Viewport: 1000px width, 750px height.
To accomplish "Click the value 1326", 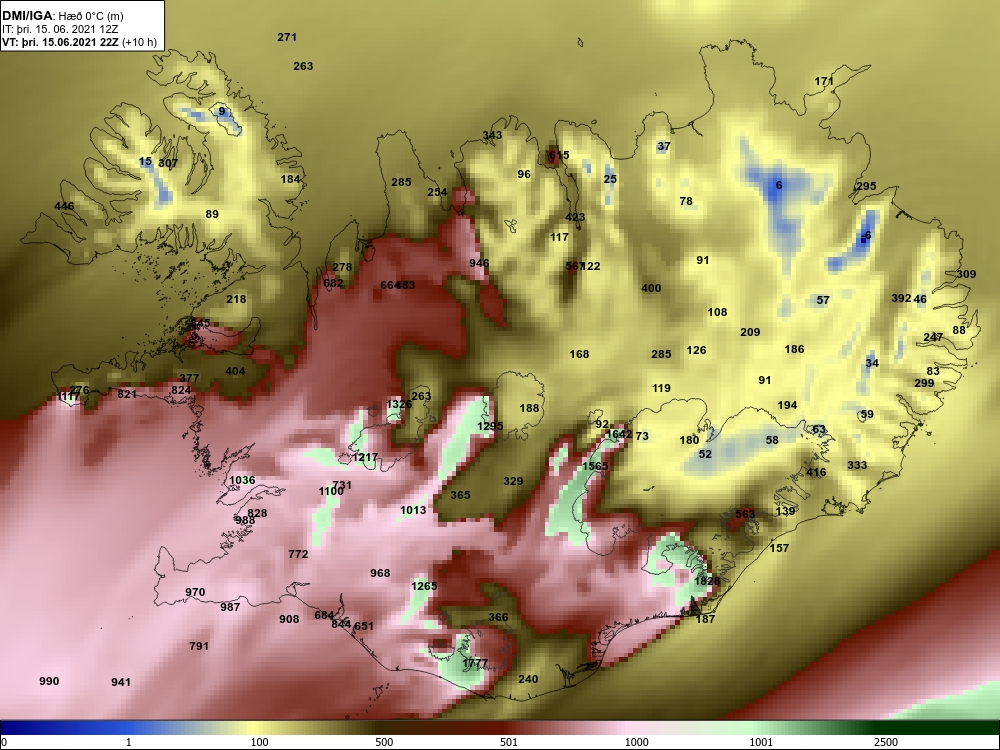I will [399, 404].
